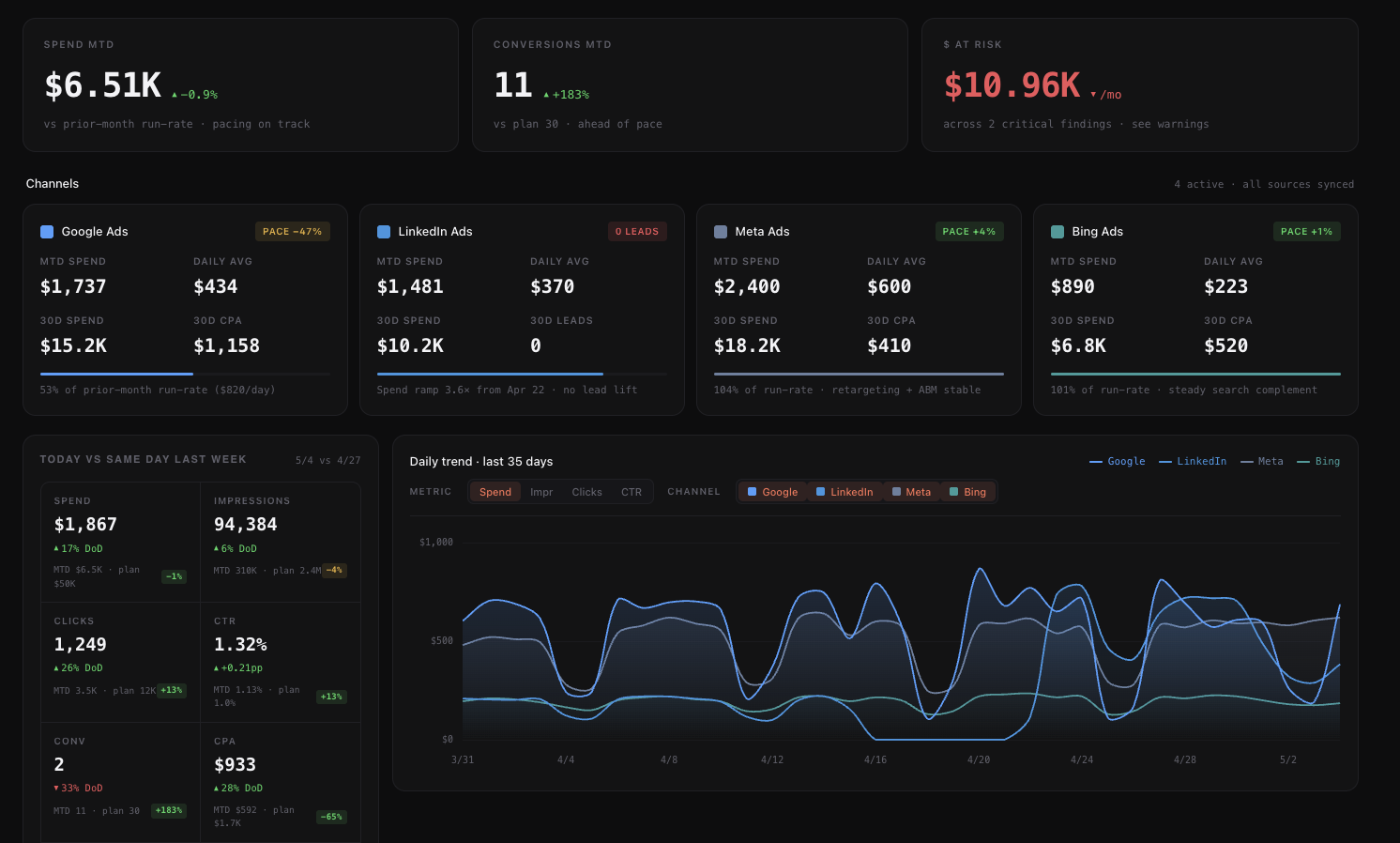
Task: Click the Google Ads blue color square
Action: coord(47,232)
